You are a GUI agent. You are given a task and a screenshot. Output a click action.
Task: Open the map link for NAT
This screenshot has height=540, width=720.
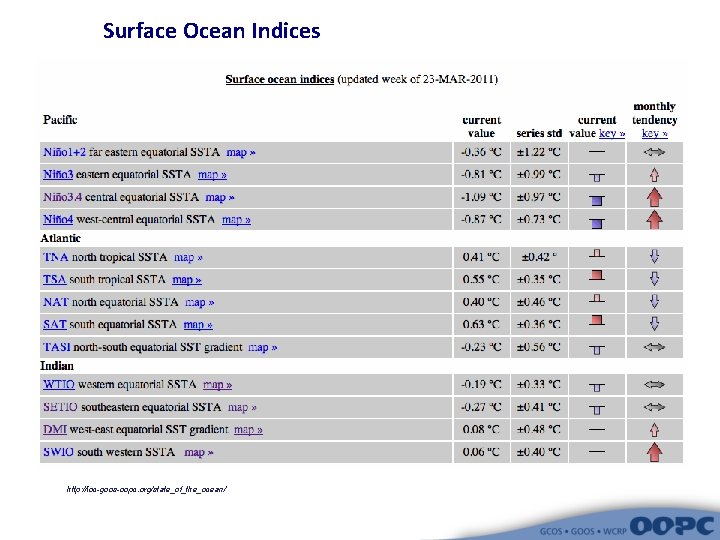199,302
